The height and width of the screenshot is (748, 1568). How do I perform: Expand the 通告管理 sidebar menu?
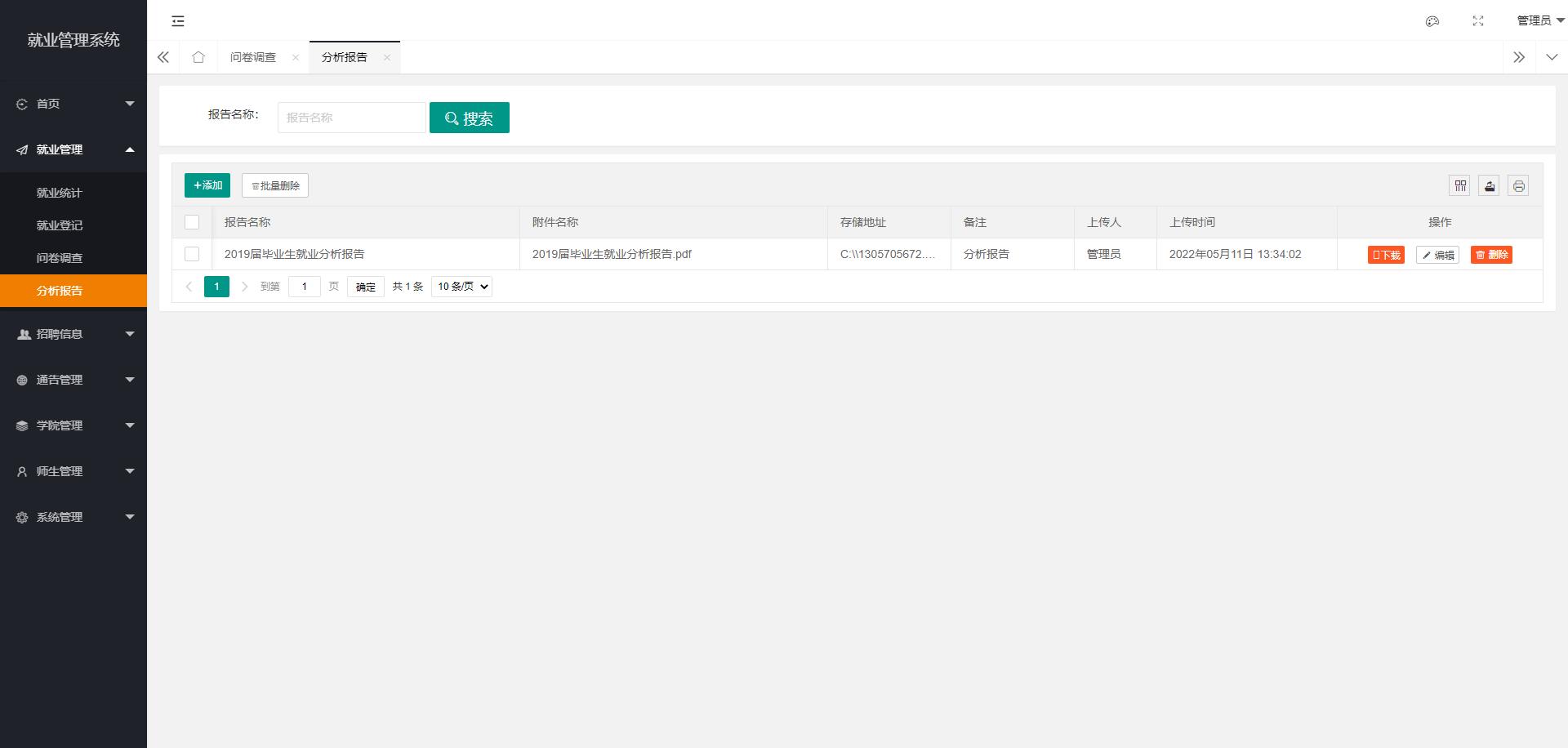(73, 380)
